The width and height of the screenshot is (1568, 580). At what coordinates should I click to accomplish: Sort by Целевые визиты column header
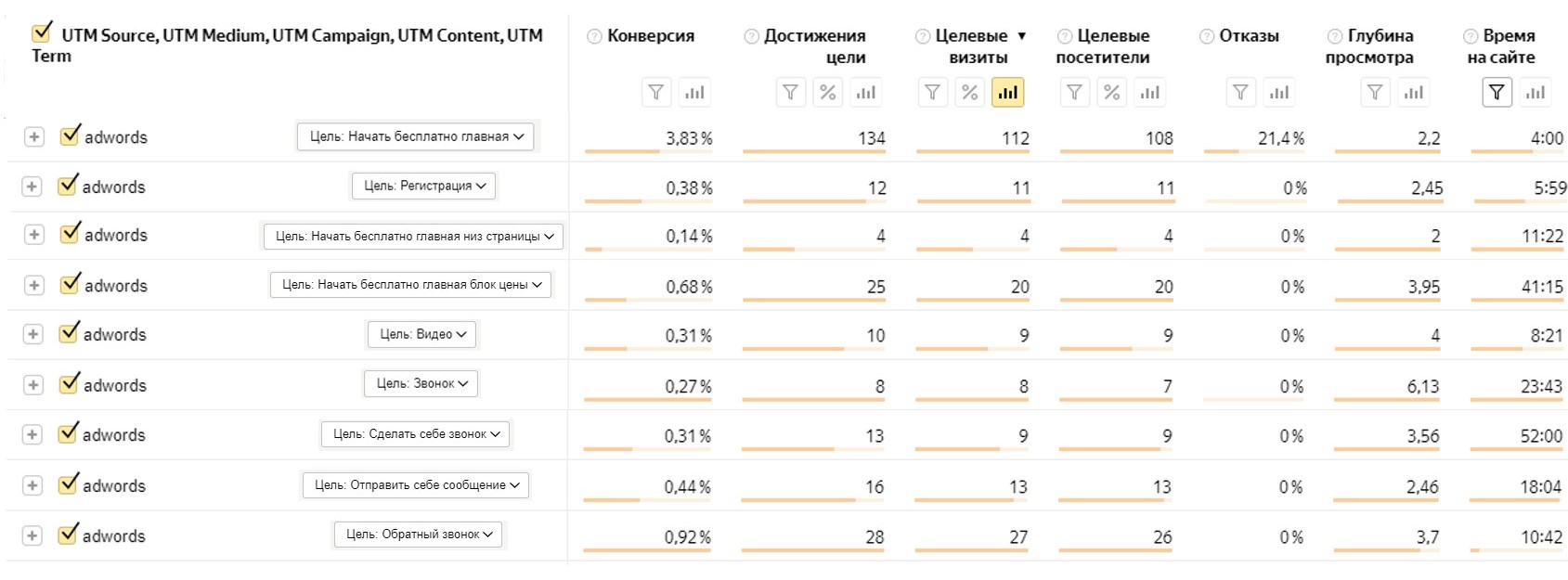(x=972, y=46)
